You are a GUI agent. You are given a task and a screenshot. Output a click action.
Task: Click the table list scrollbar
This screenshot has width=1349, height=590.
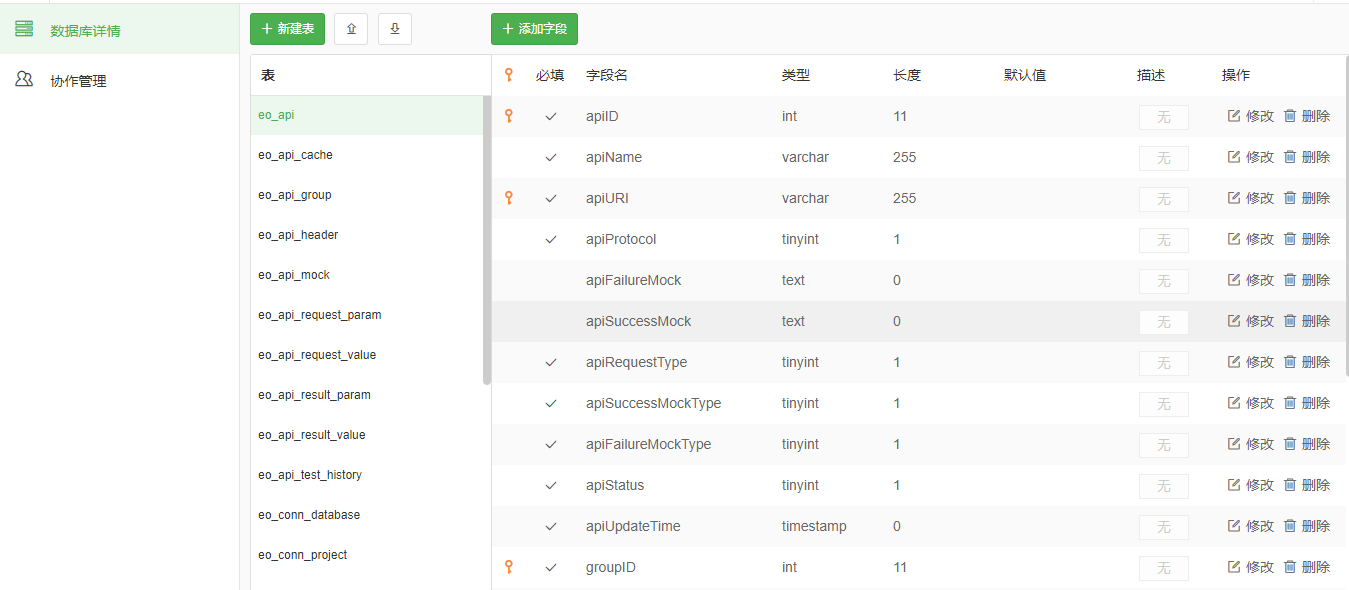point(487,240)
